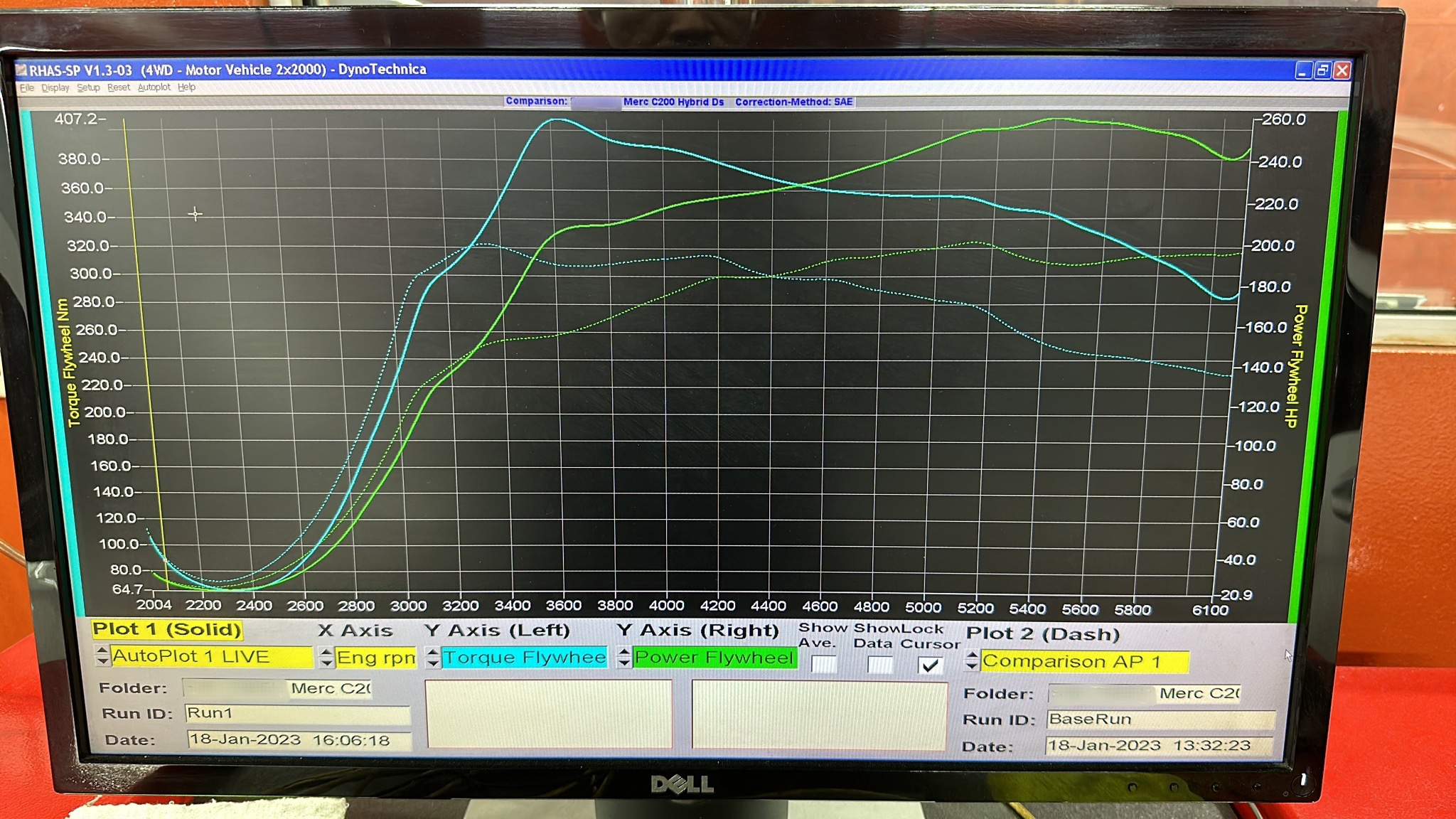Click the 6100 rpm axis label

pos(1210,611)
